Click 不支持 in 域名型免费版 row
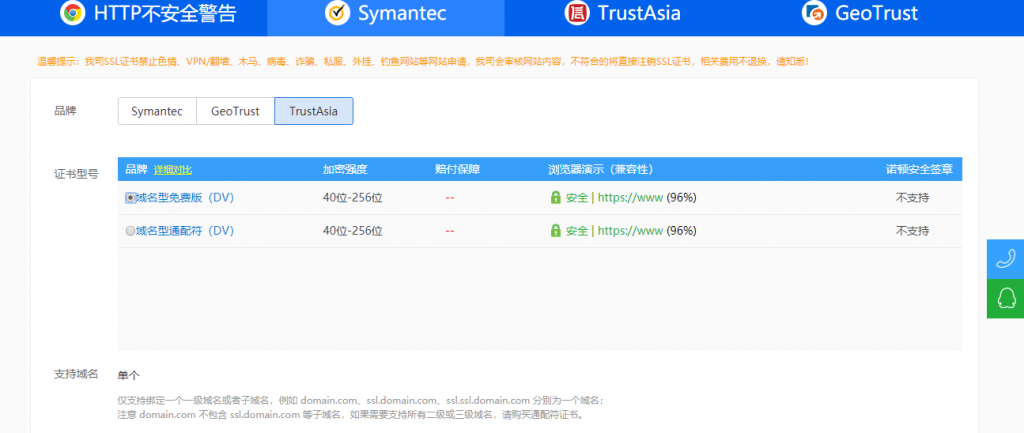Screen dimensions: 1024x433 click(x=912, y=197)
